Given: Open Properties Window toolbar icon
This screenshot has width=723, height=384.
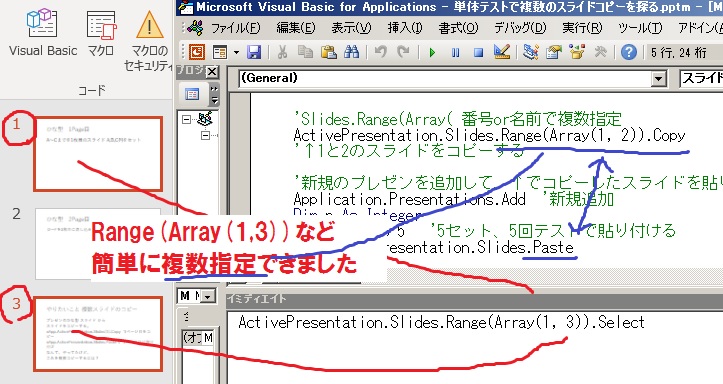Looking at the screenshot, I should [554, 53].
